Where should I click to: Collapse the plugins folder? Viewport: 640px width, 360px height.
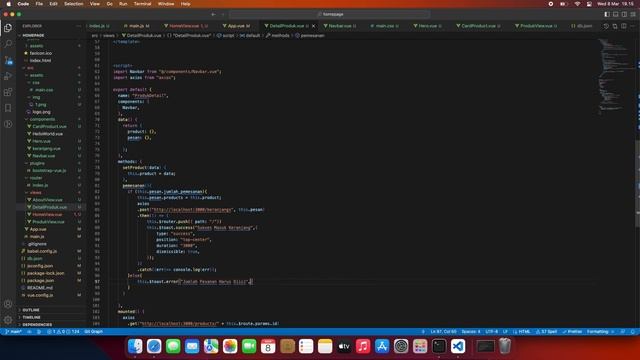coord(37,163)
